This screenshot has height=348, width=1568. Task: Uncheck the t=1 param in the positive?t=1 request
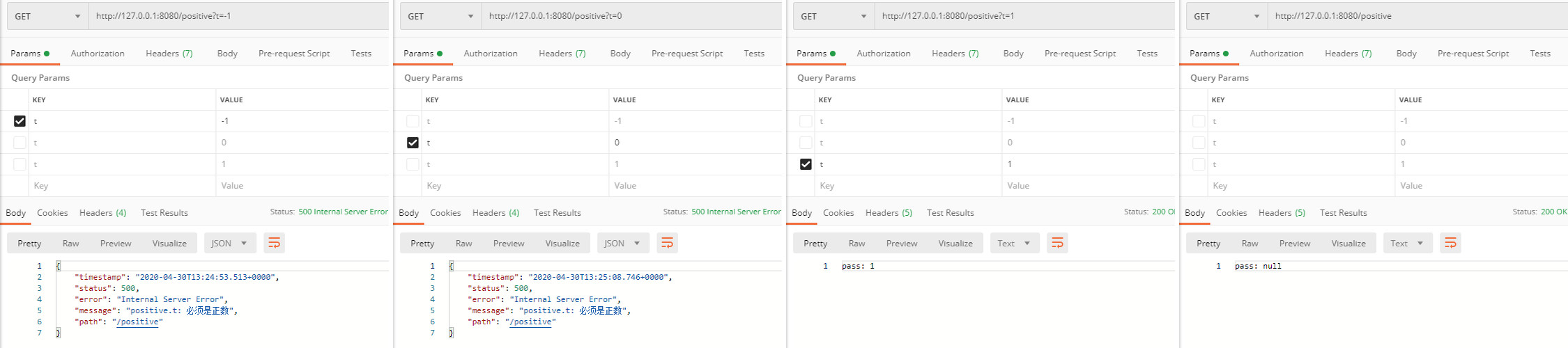(806, 164)
